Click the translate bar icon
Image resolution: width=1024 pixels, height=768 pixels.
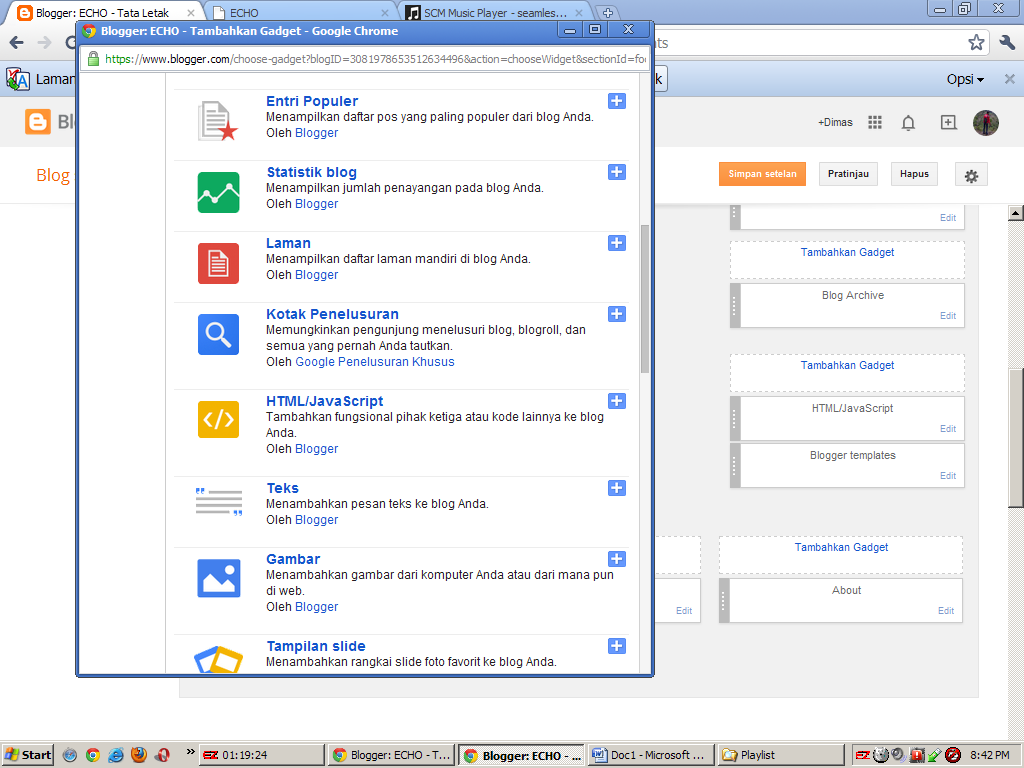pos(18,79)
